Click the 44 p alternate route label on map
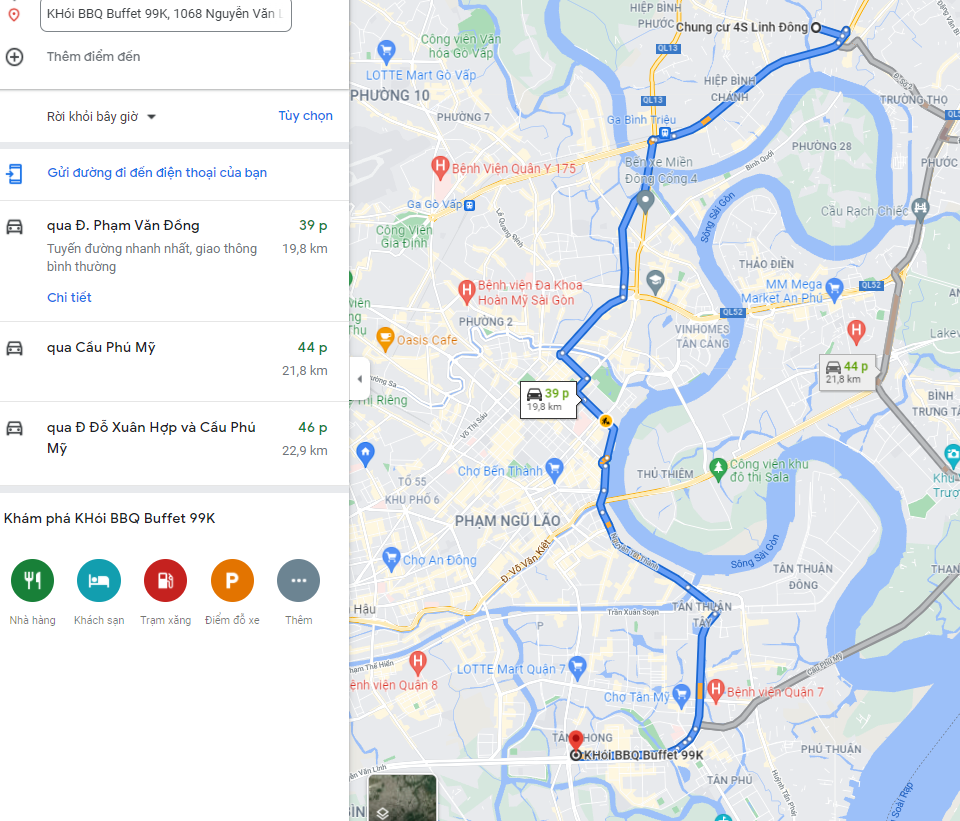Image resolution: width=960 pixels, height=821 pixels. point(847,372)
